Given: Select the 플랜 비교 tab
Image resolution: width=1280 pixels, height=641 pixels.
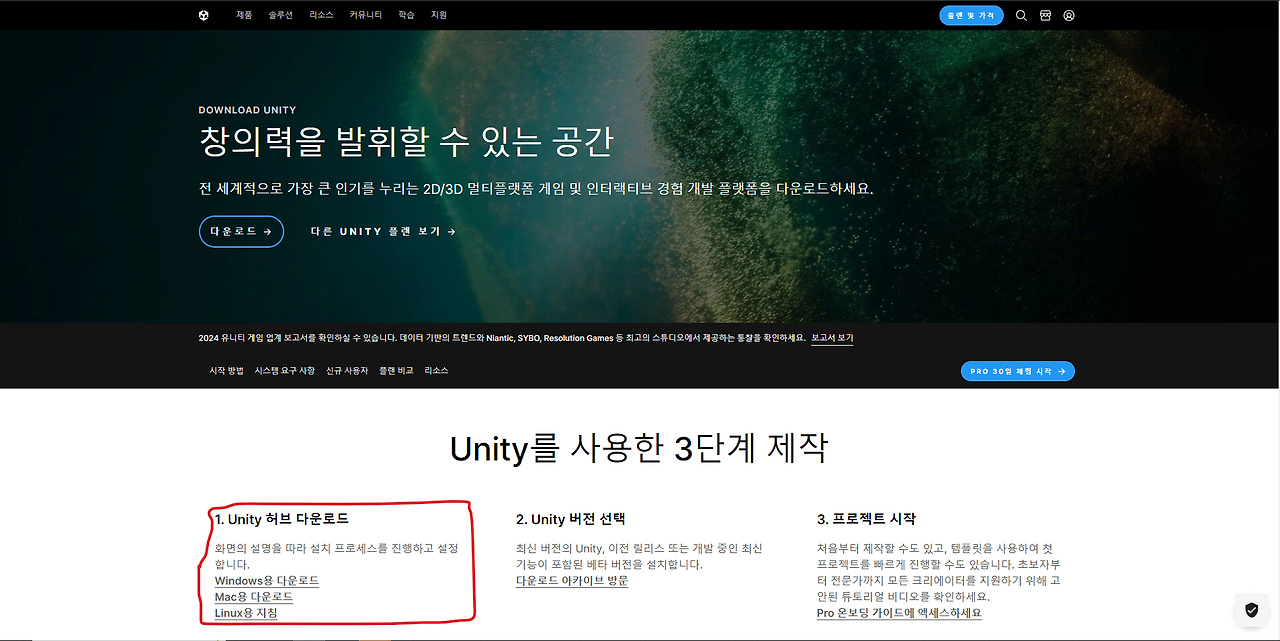Looking at the screenshot, I should click(x=396, y=370).
